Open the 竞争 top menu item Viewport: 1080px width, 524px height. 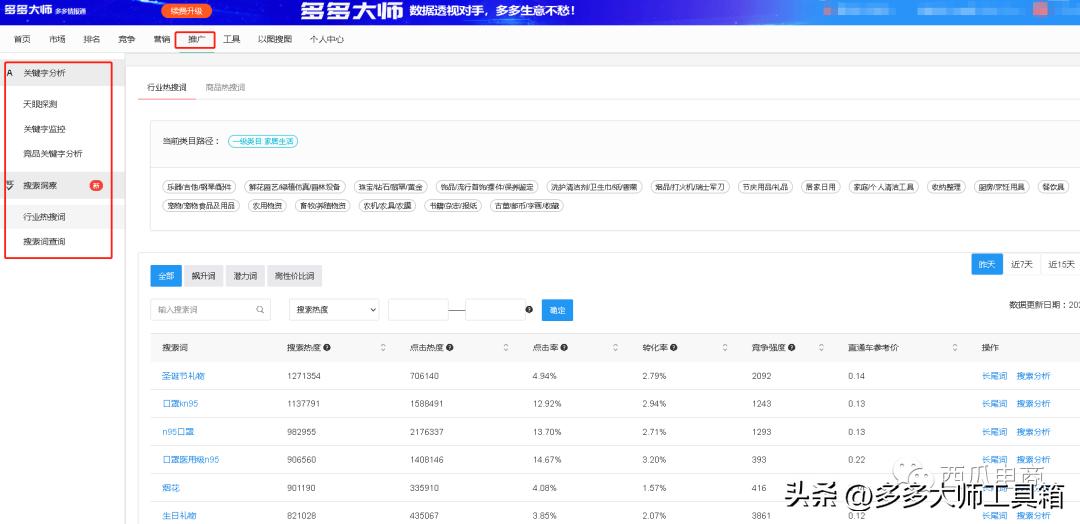(x=126, y=39)
